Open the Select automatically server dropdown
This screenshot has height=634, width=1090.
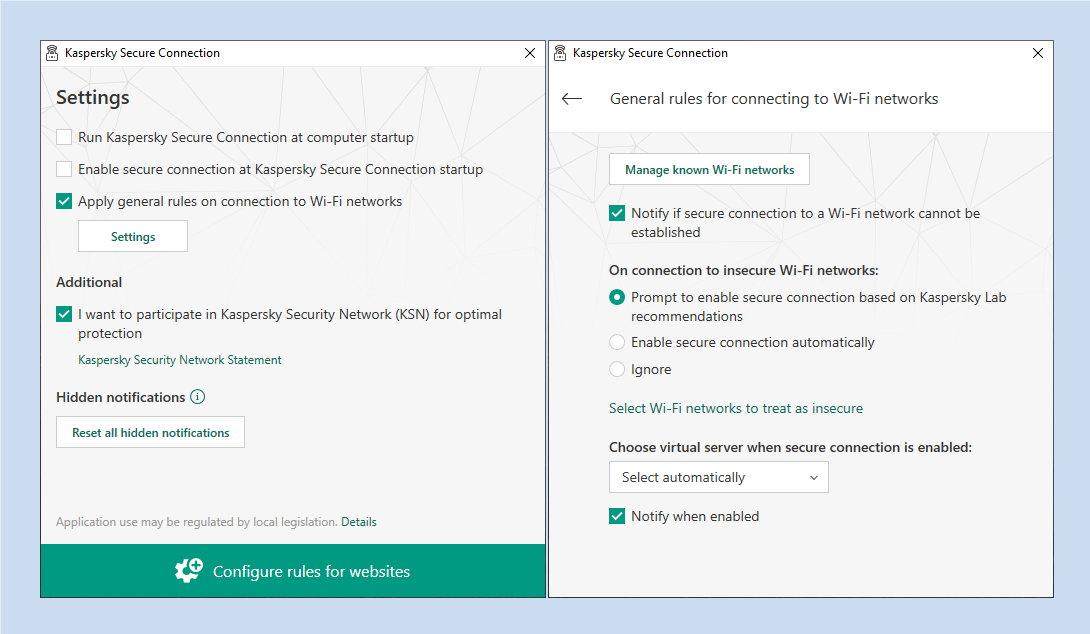point(718,477)
